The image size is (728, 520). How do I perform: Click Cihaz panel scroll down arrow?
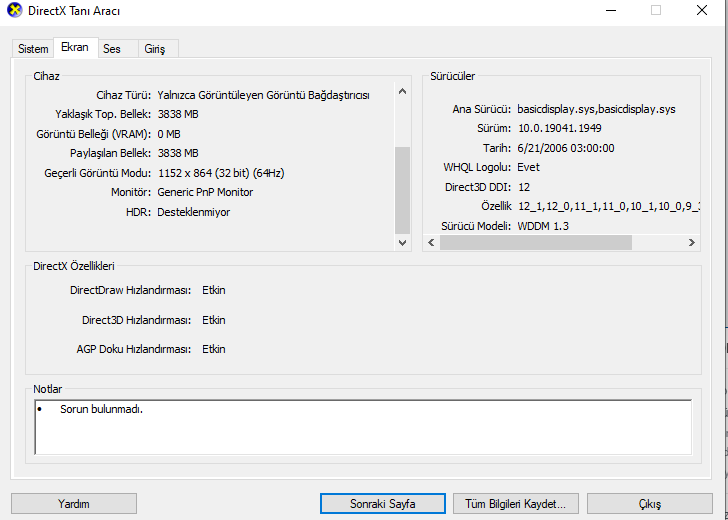[x=403, y=242]
